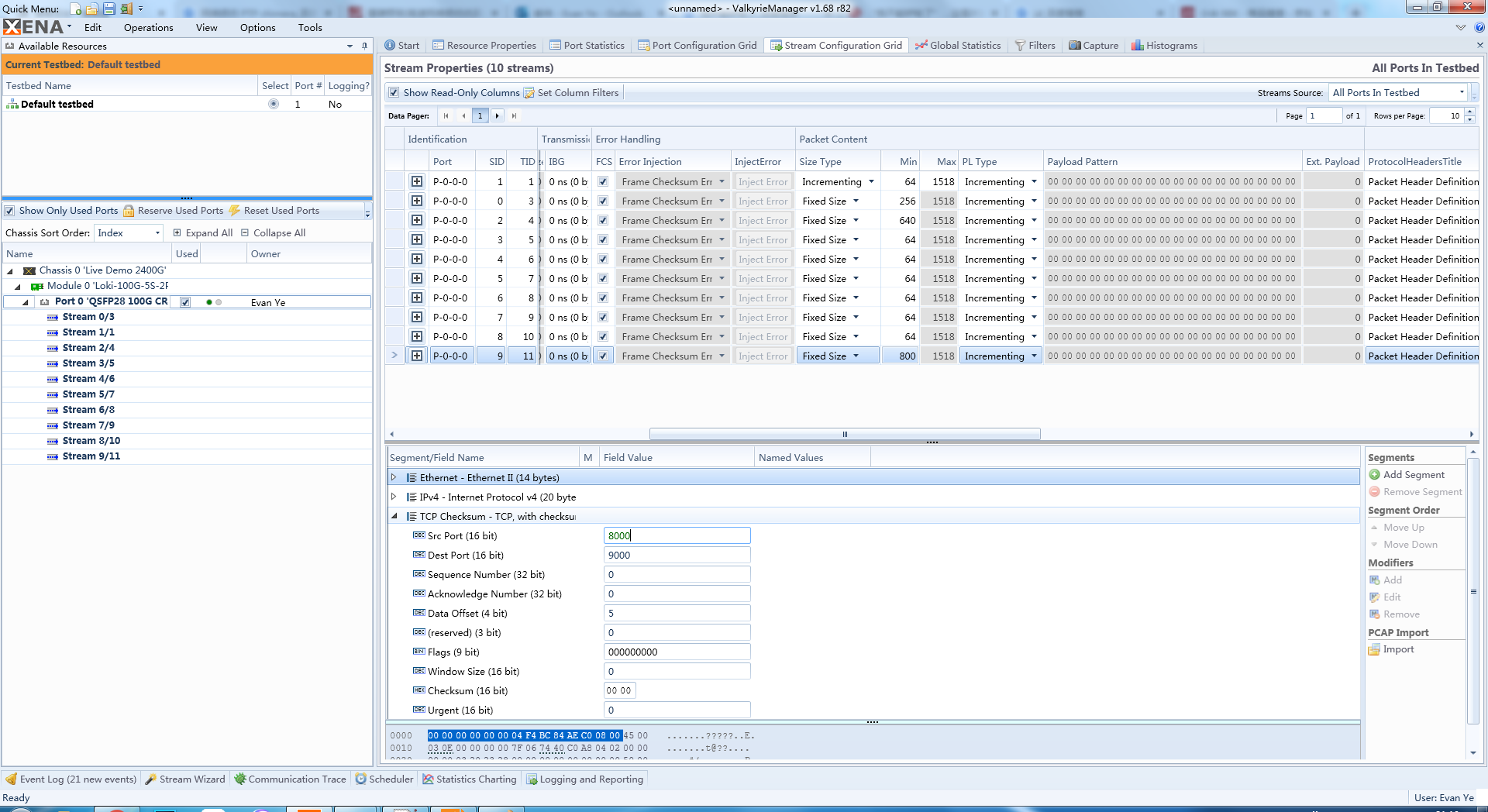1488x812 pixels.
Task: Toggle Used checkbox for Port 0 QSFP28
Action: pyautogui.click(x=185, y=302)
